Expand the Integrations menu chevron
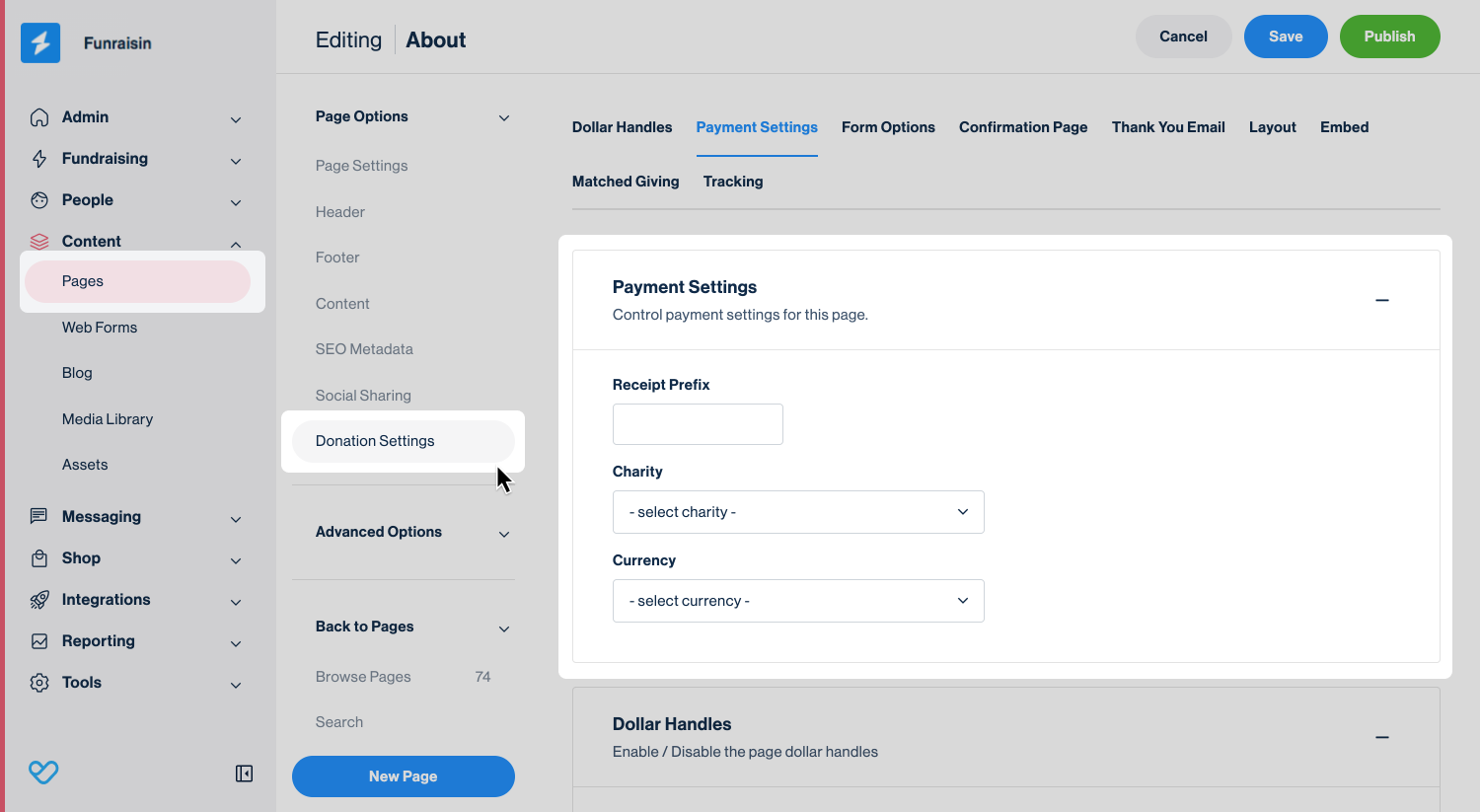Screen dimensions: 1480x812 236,602
